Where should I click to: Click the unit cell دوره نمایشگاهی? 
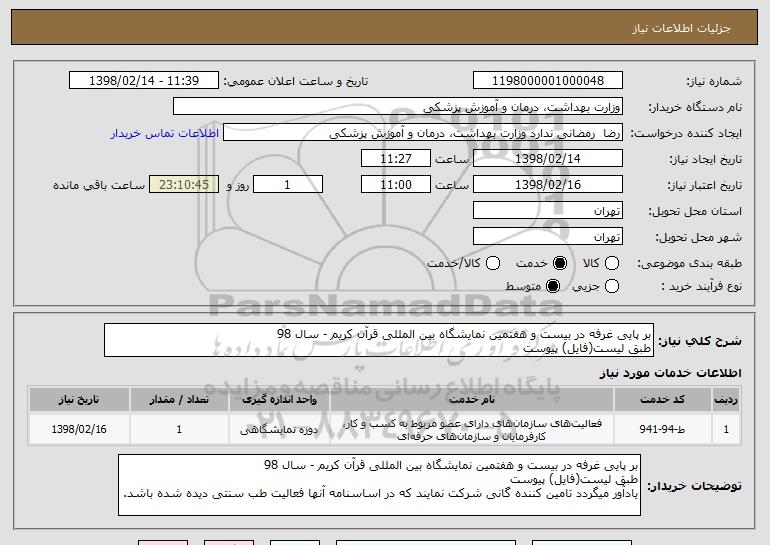coord(279,430)
